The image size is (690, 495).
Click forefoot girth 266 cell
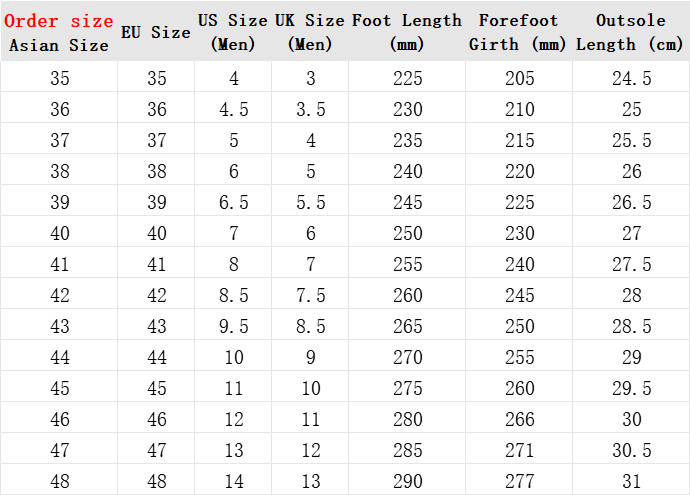point(519,419)
